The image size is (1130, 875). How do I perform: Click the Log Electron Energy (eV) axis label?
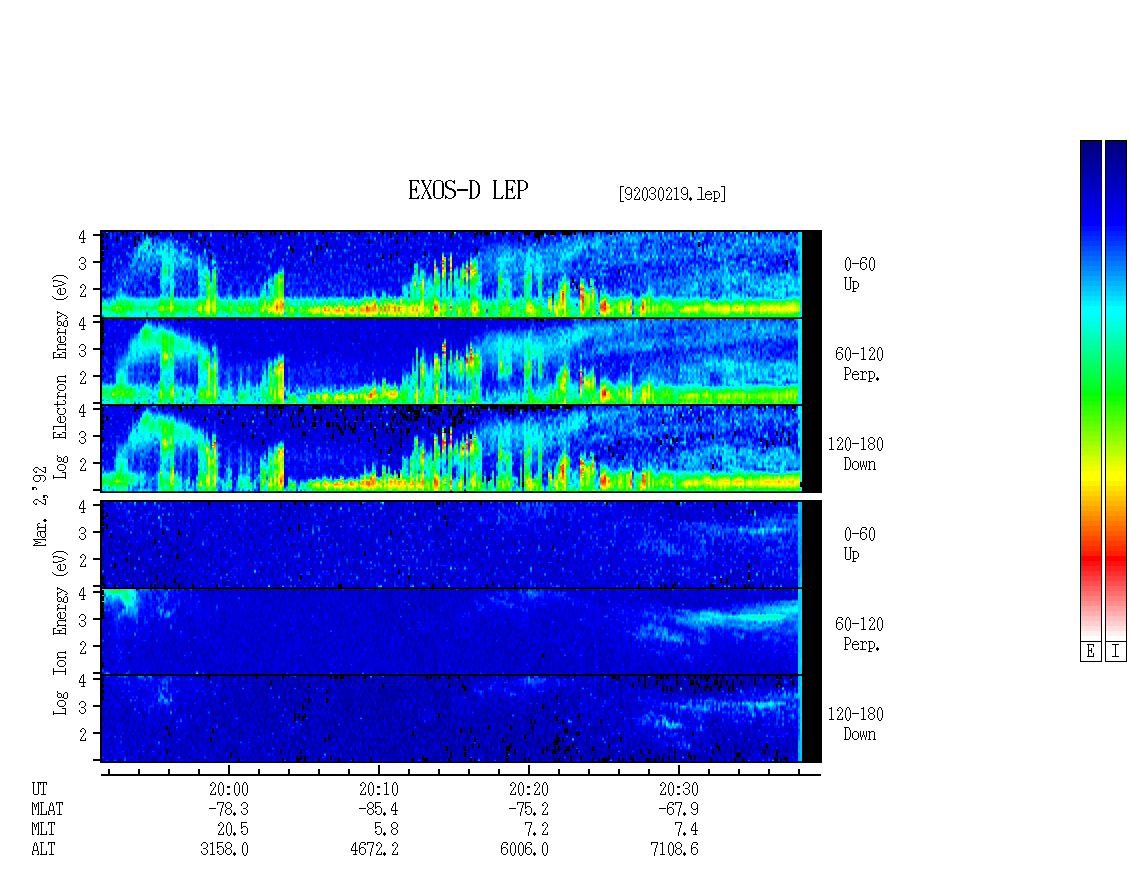[60, 376]
